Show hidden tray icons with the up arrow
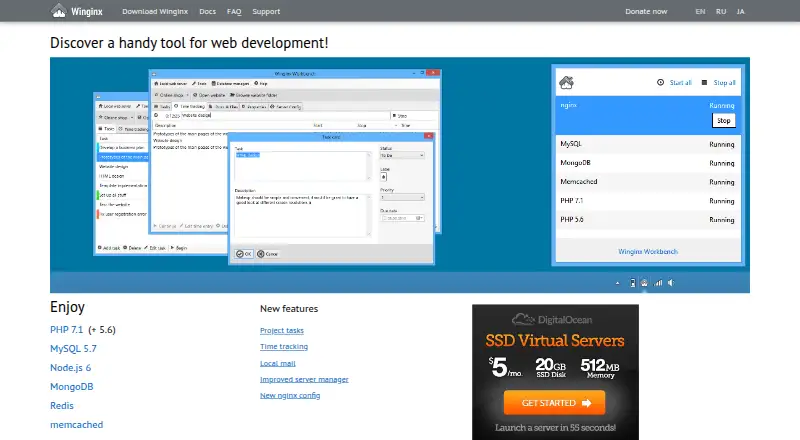Viewport: 800px width, 440px height. tap(617, 283)
